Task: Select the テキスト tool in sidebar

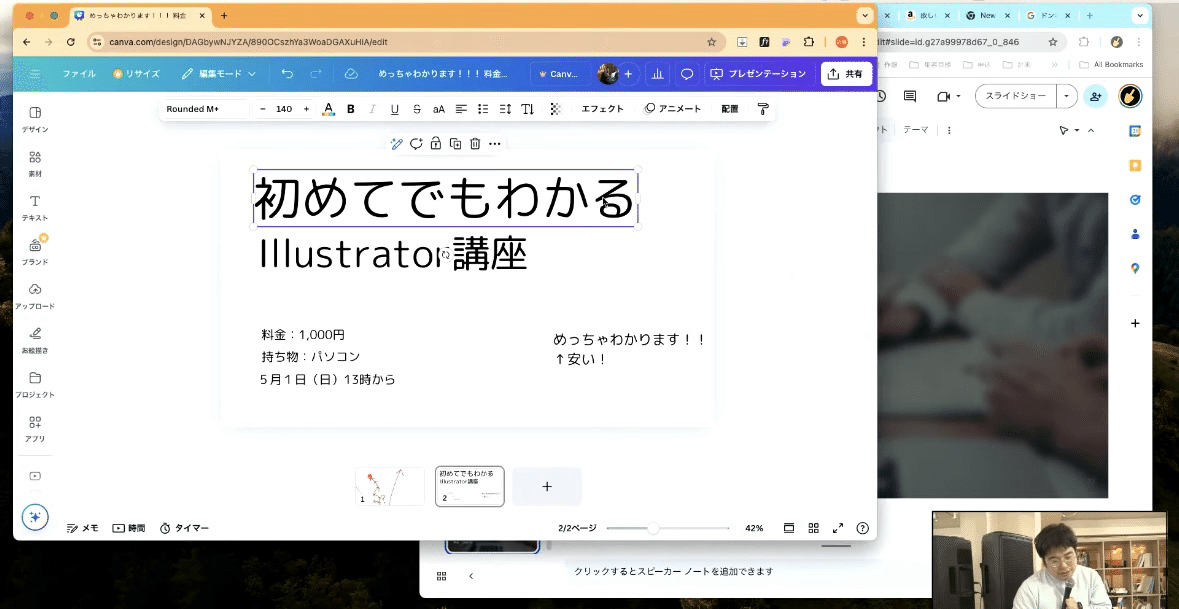Action: click(35, 208)
